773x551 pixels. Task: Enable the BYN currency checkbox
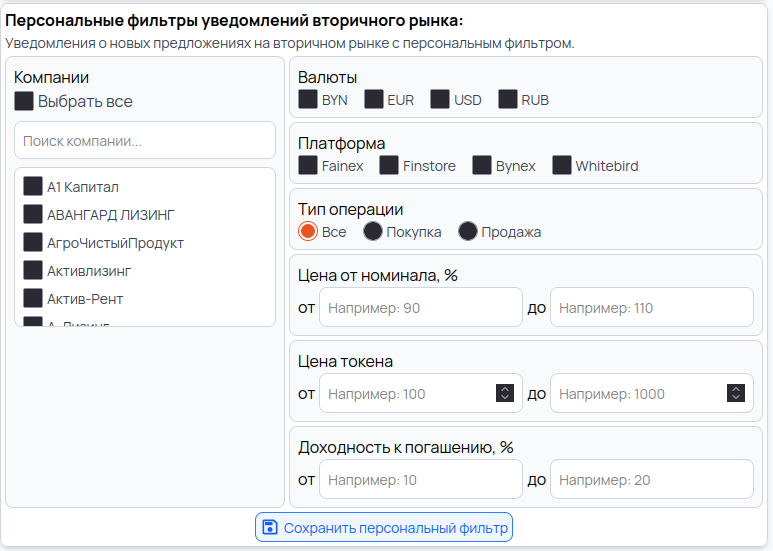(308, 99)
